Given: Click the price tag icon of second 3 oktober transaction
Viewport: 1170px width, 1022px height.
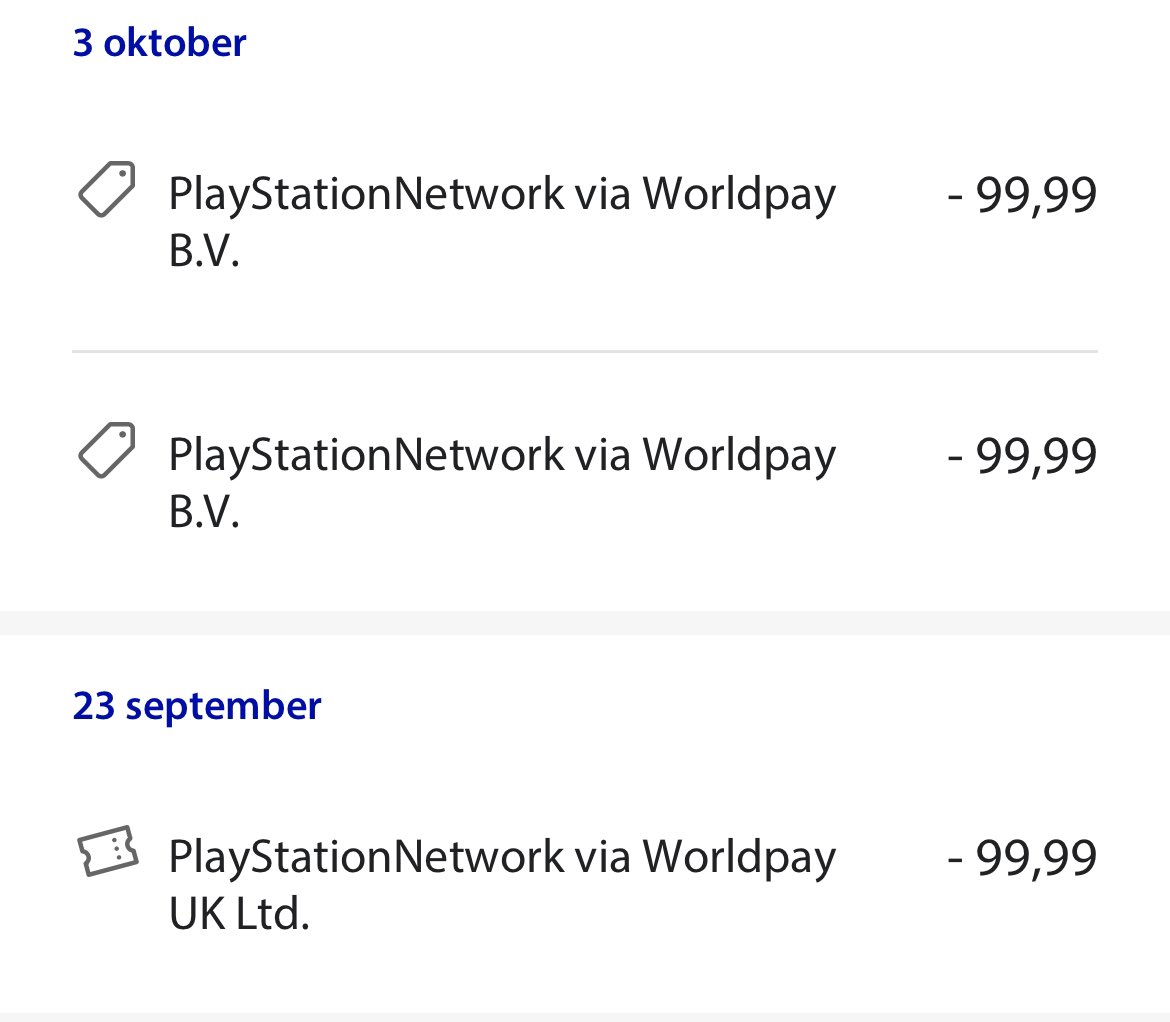Looking at the screenshot, I should pyautogui.click(x=107, y=451).
